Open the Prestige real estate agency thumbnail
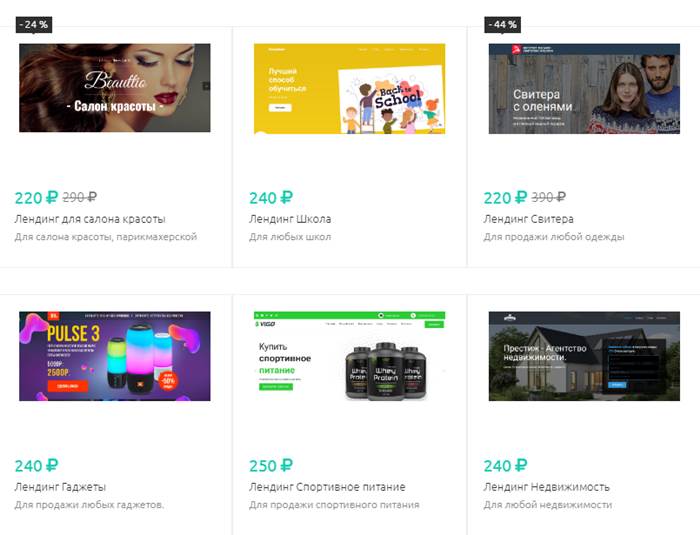Image resolution: width=700 pixels, height=535 pixels. tap(584, 356)
